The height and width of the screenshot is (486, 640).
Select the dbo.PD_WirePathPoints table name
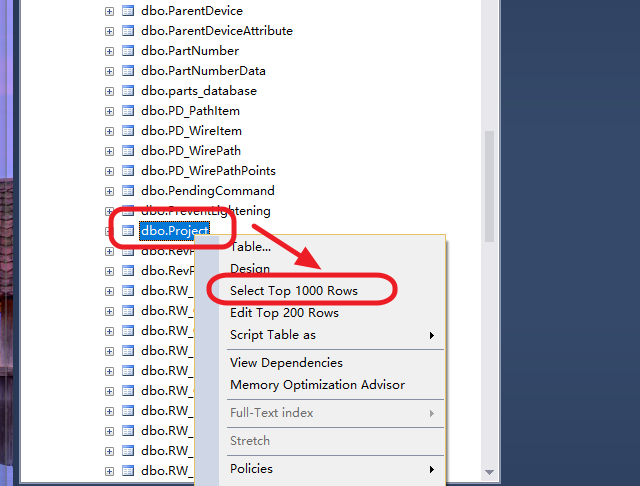tap(208, 171)
